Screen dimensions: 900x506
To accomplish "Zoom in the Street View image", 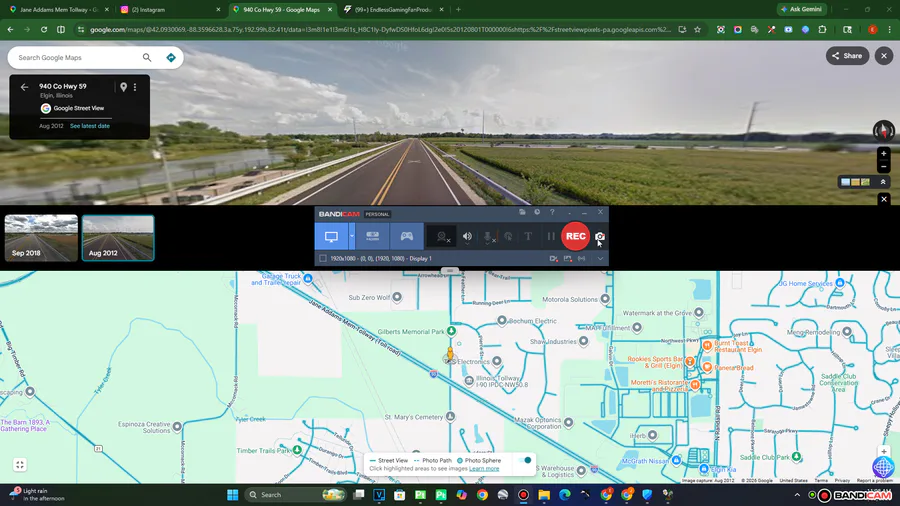I will click(883, 153).
